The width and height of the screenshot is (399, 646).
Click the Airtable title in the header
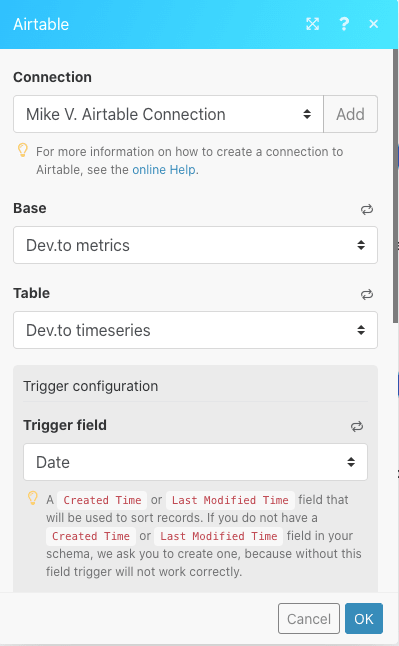[41, 24]
